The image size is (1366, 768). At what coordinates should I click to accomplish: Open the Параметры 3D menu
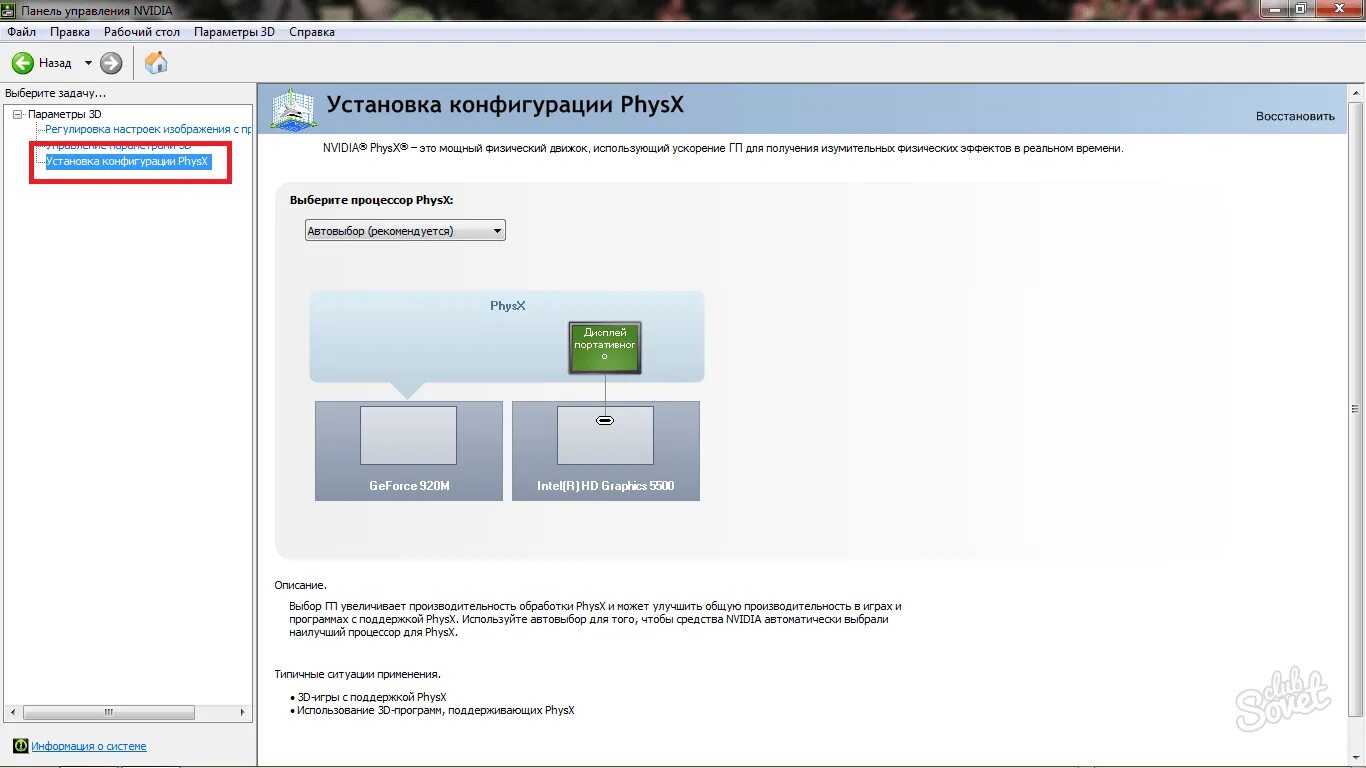click(234, 32)
